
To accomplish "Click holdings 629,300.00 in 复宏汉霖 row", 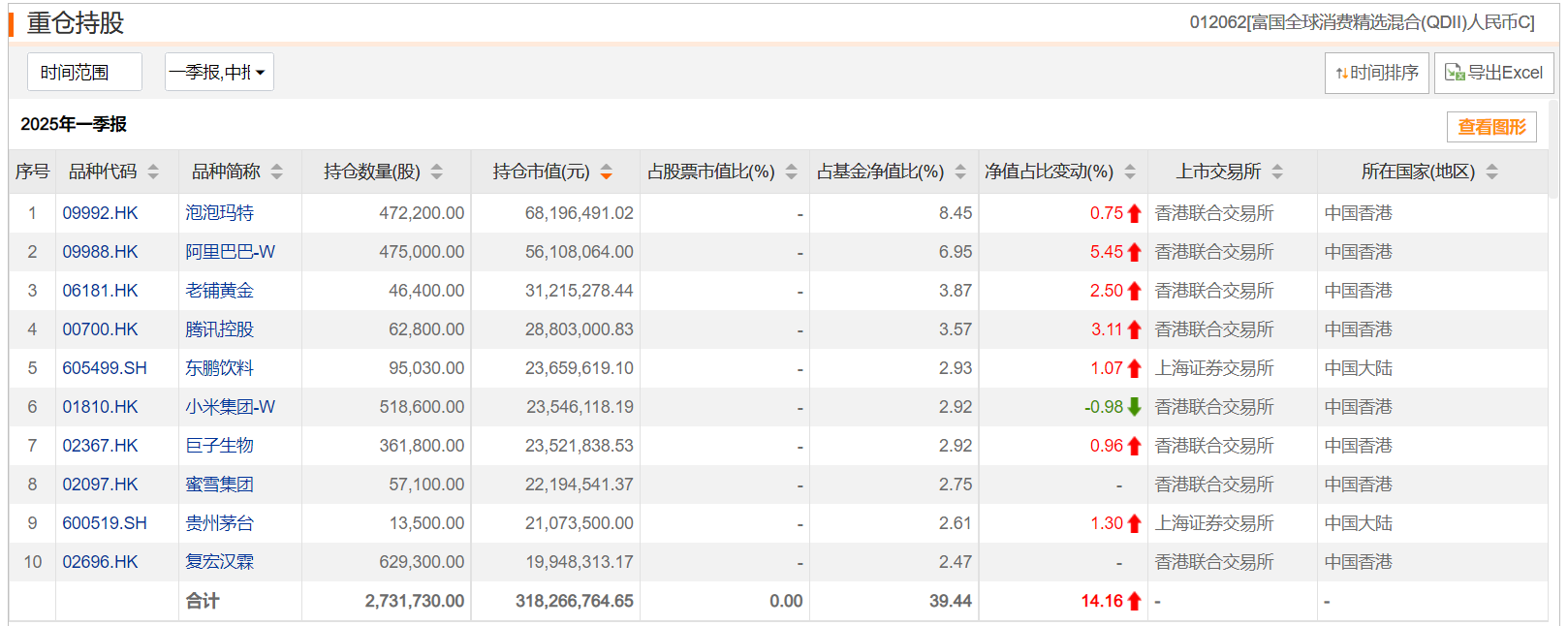I will (x=422, y=562).
